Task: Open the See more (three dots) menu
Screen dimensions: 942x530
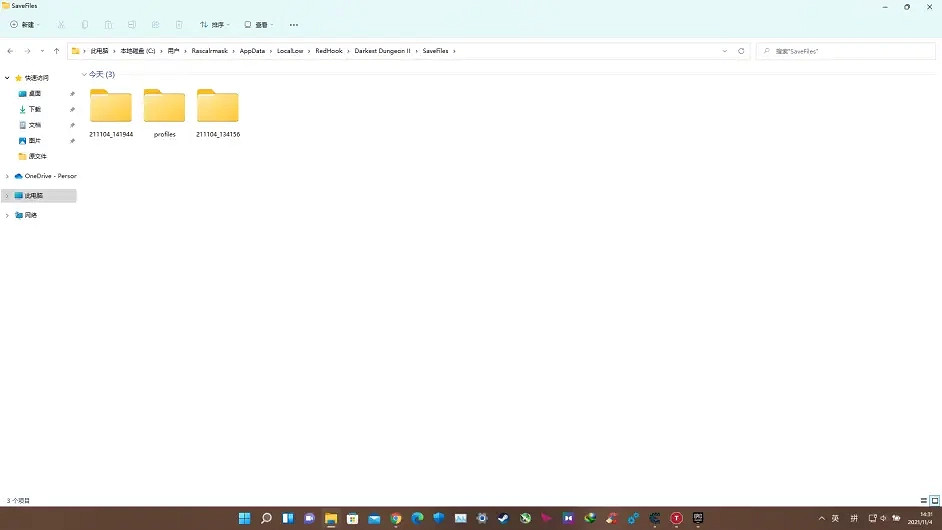Action: pos(293,24)
